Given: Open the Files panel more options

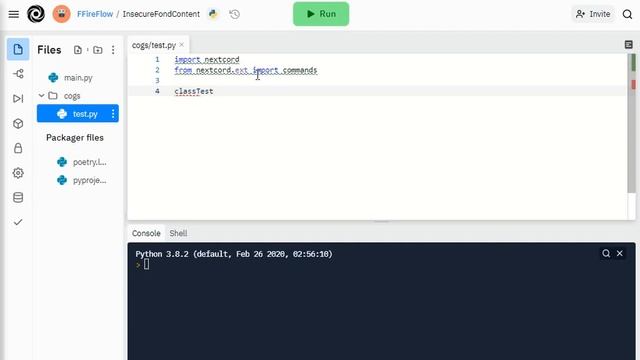Looking at the screenshot, I should 113,50.
